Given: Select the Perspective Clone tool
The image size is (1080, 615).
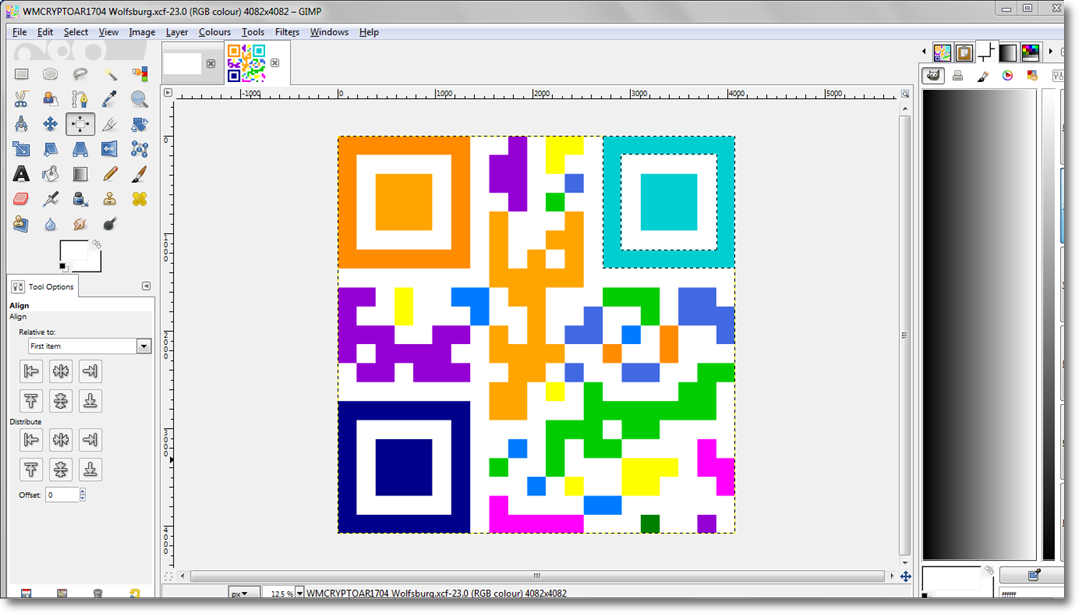Looking at the screenshot, I should (x=21, y=224).
